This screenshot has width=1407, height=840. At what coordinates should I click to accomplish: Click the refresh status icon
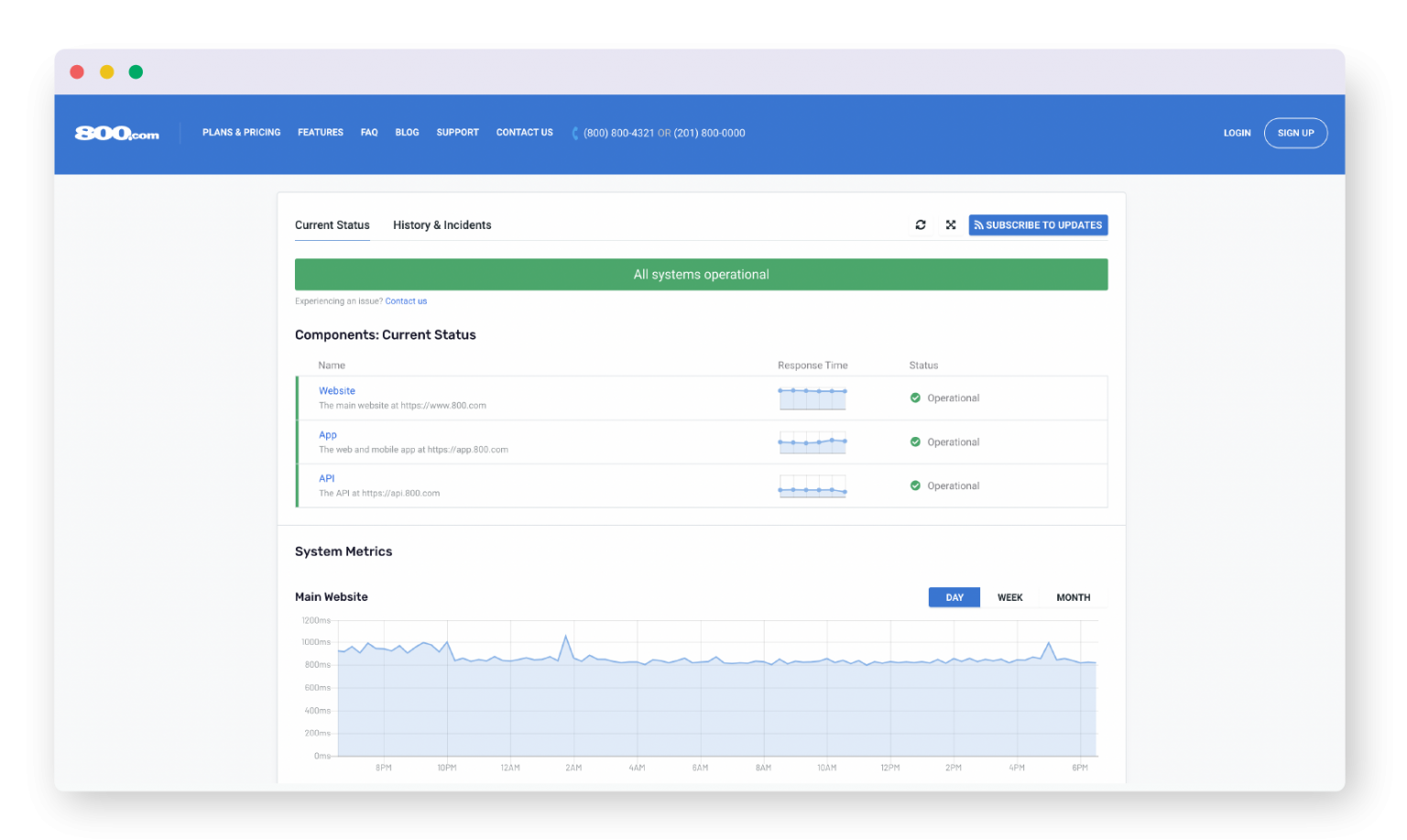921,225
